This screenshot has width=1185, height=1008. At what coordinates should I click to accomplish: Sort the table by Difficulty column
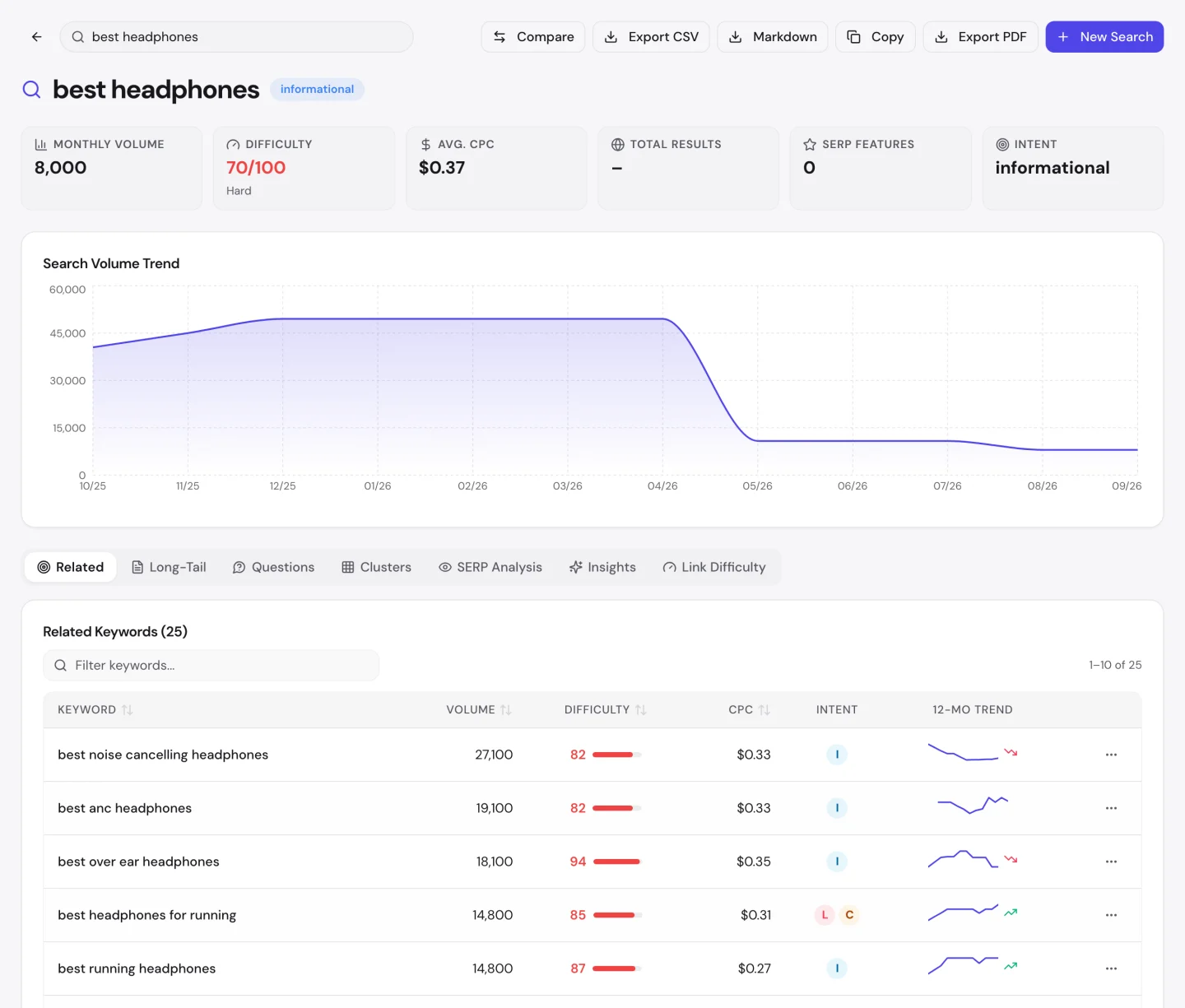click(605, 709)
